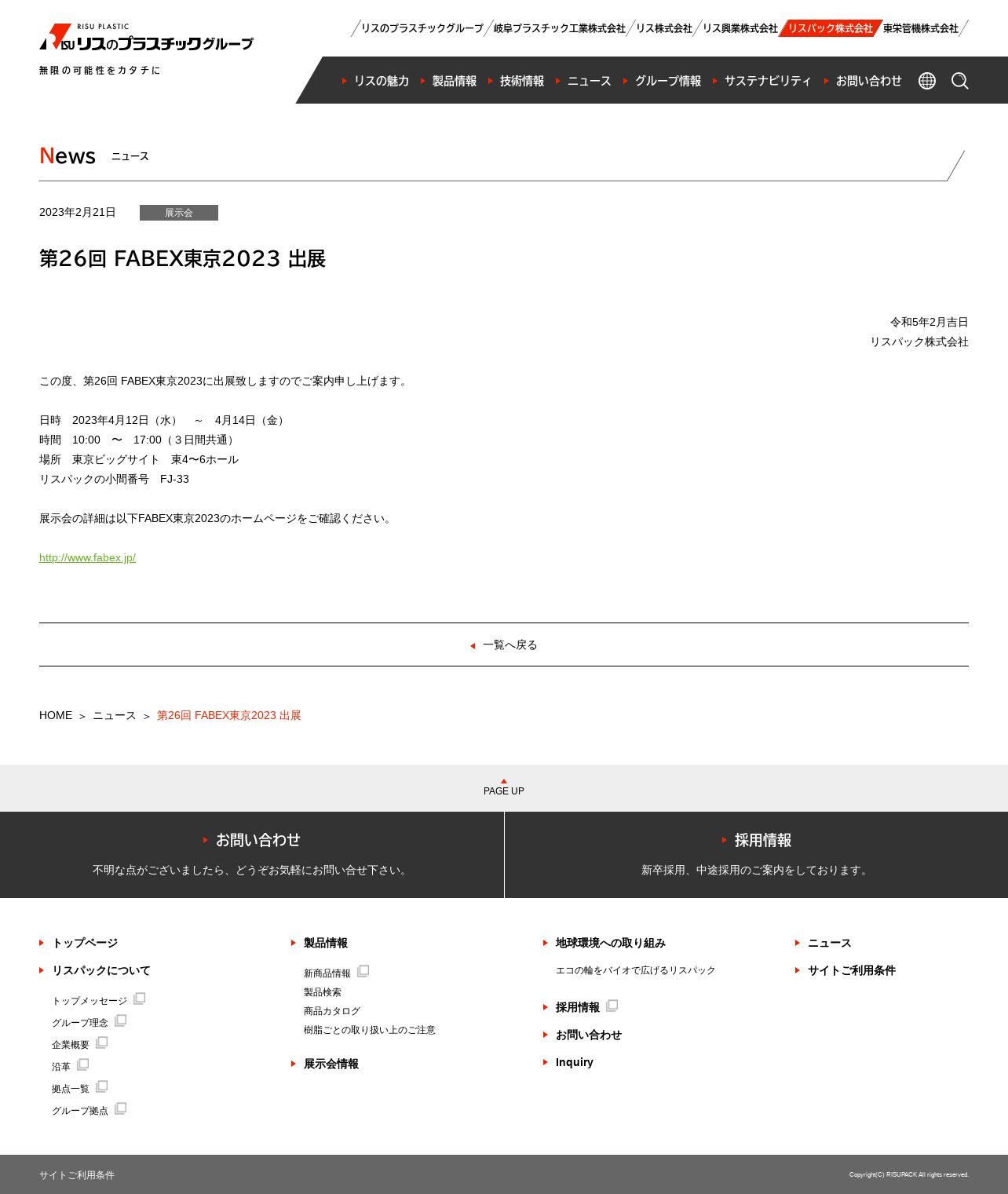Click external-window icon beside グループ拠点
1008x1194 pixels.
click(121, 1108)
